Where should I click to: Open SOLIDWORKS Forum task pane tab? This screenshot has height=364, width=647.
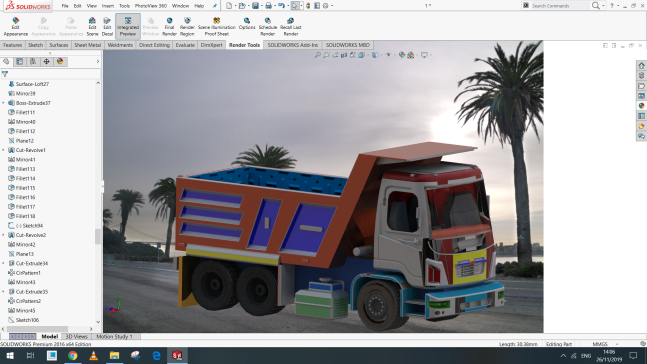pyautogui.click(x=641, y=136)
